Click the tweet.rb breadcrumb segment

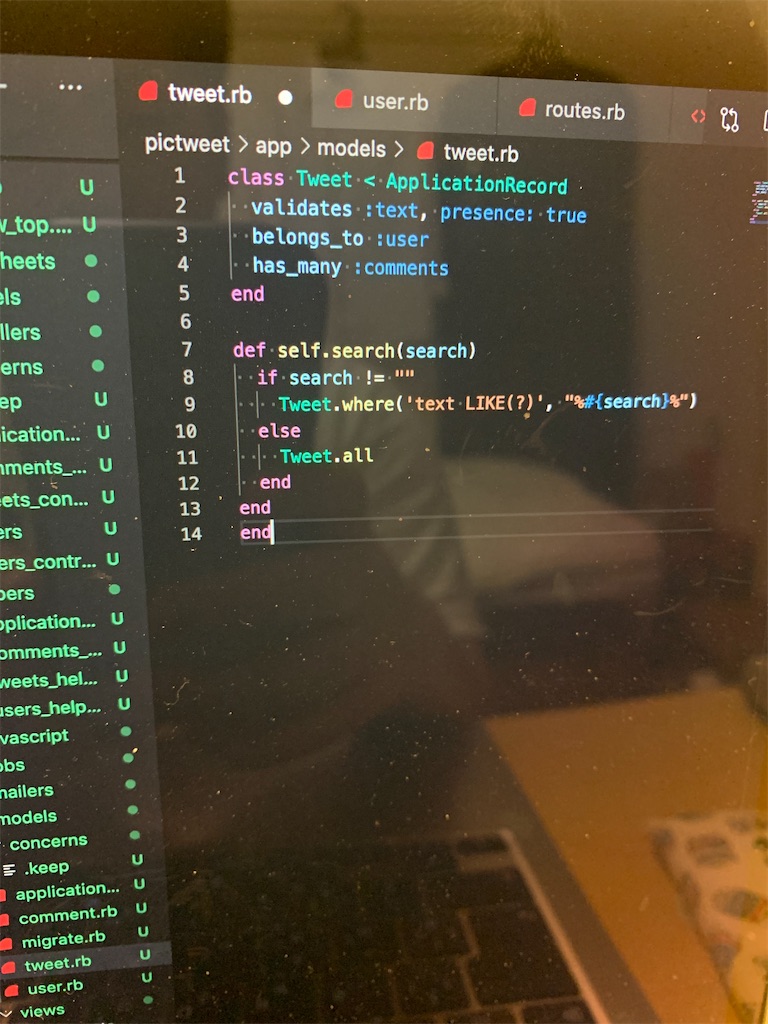click(481, 153)
